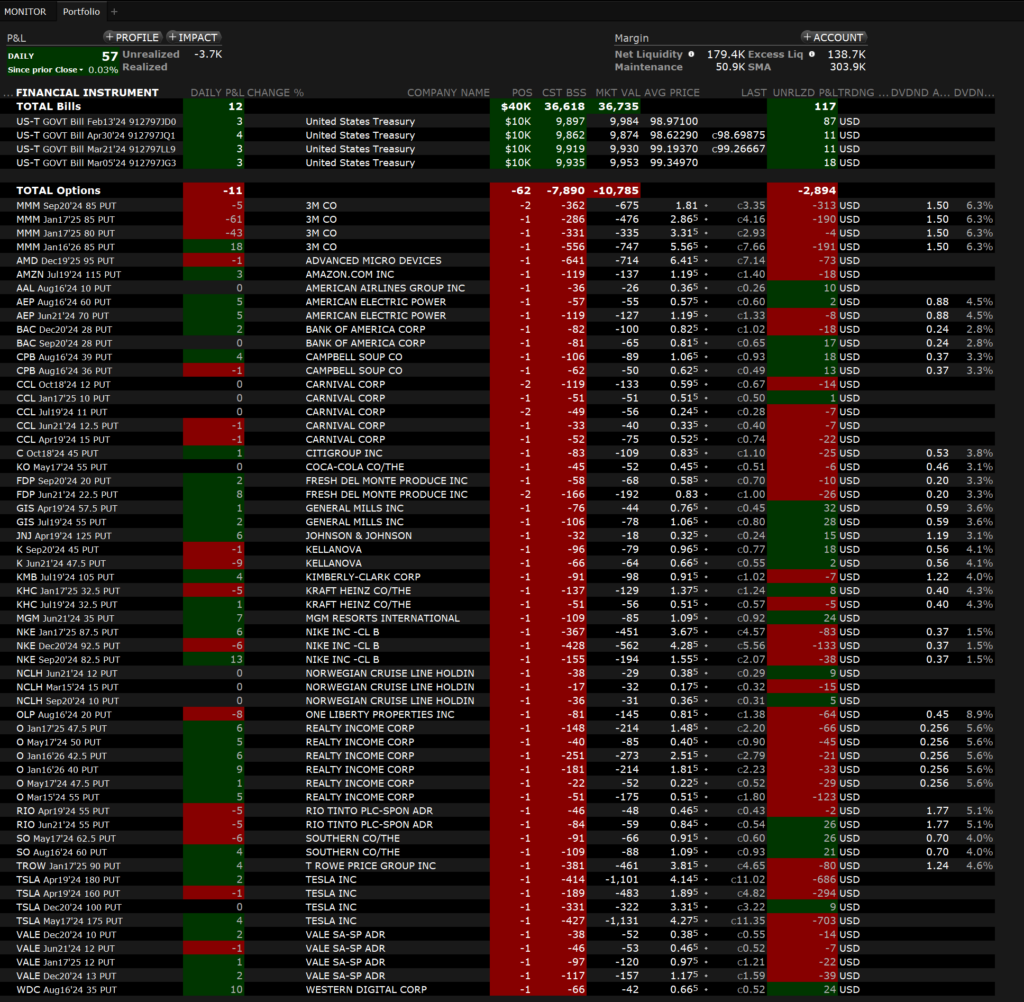Sort by the MKT VAL column header

pos(618,93)
